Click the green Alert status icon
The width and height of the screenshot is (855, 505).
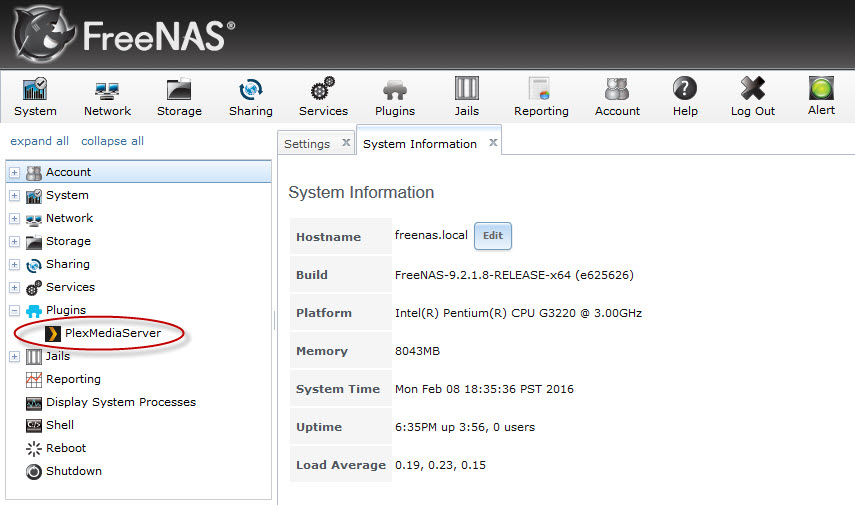click(x=821, y=88)
